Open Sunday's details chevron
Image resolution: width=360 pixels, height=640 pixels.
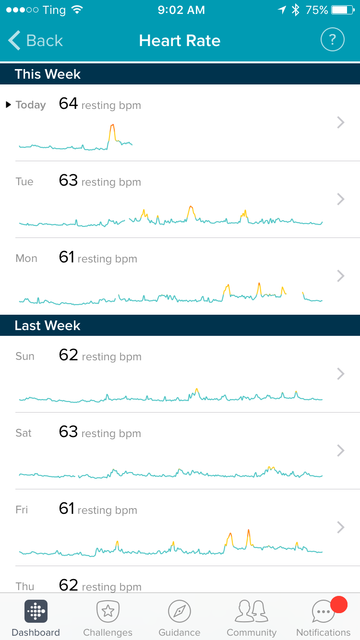[341, 374]
